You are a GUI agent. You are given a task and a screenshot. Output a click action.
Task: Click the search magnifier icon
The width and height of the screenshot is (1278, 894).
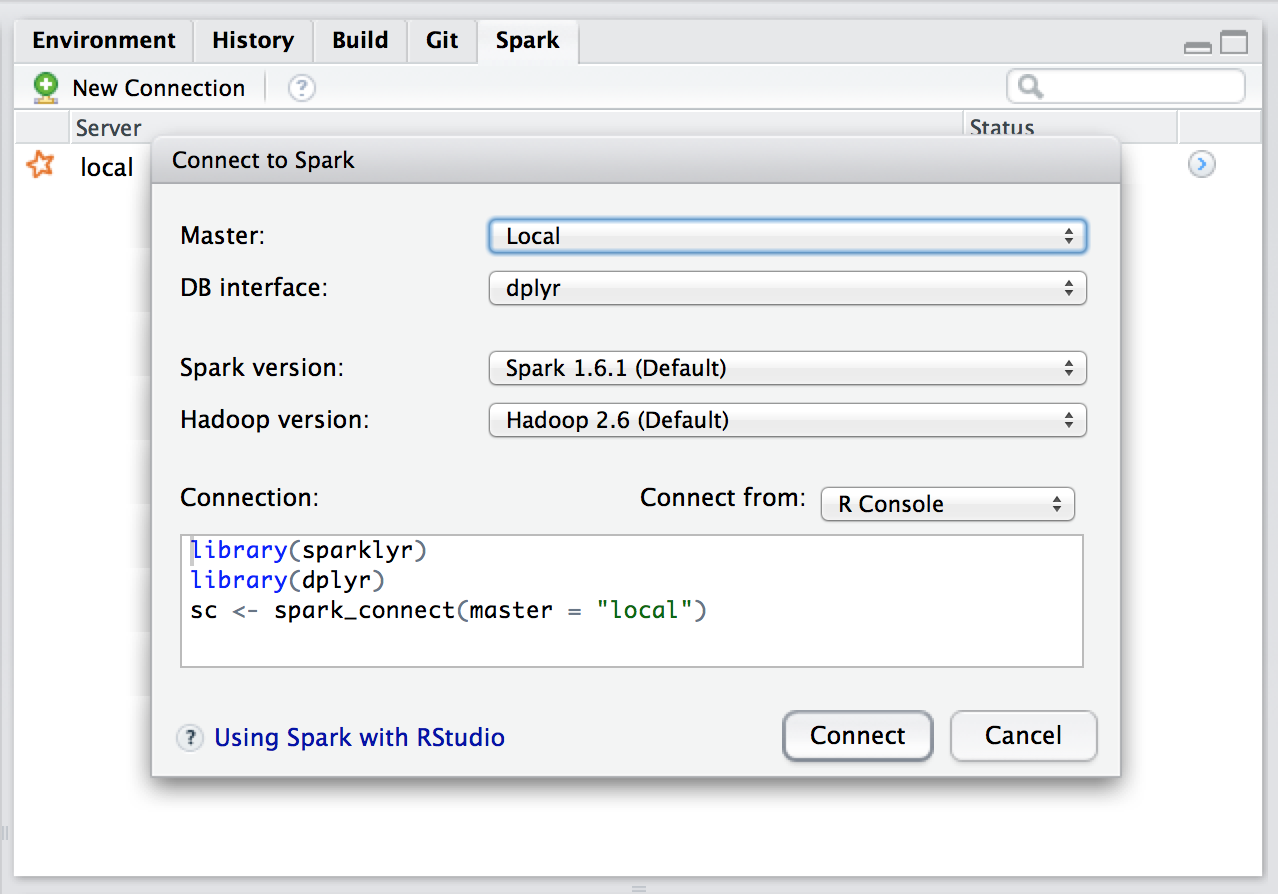[x=1031, y=88]
